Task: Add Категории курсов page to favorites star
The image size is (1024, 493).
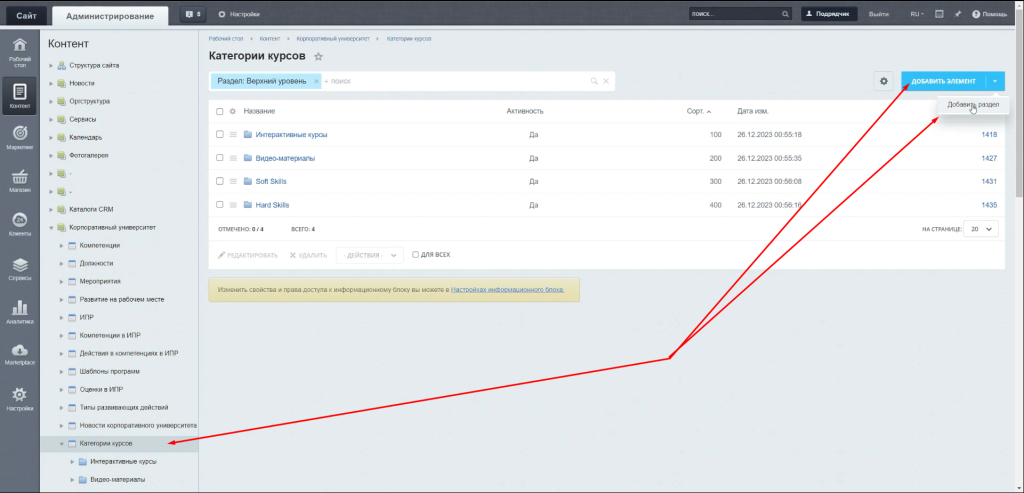Action: tap(319, 57)
